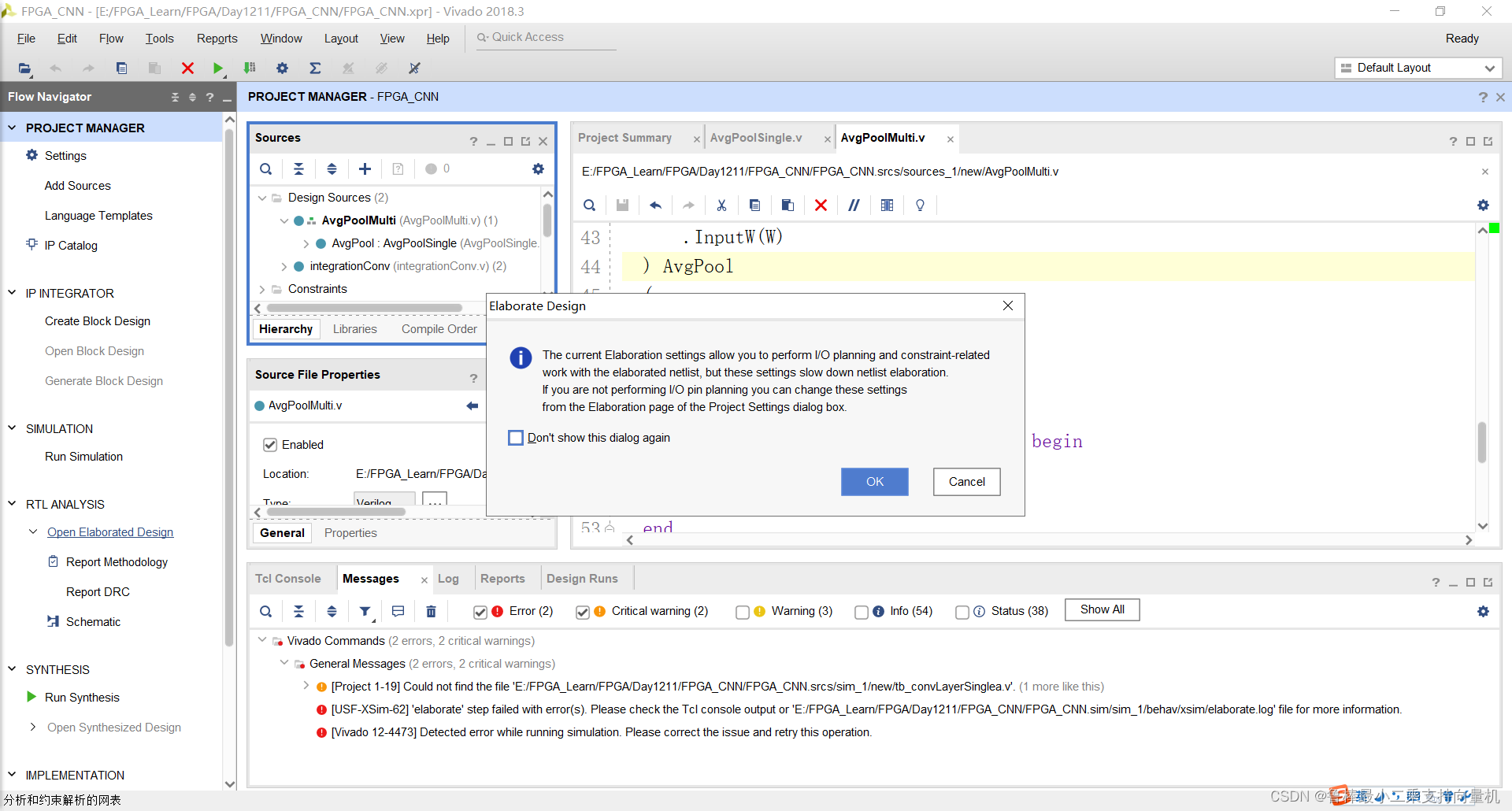The width and height of the screenshot is (1512, 811).
Task: Add sources with plus icon
Action: pos(365,168)
